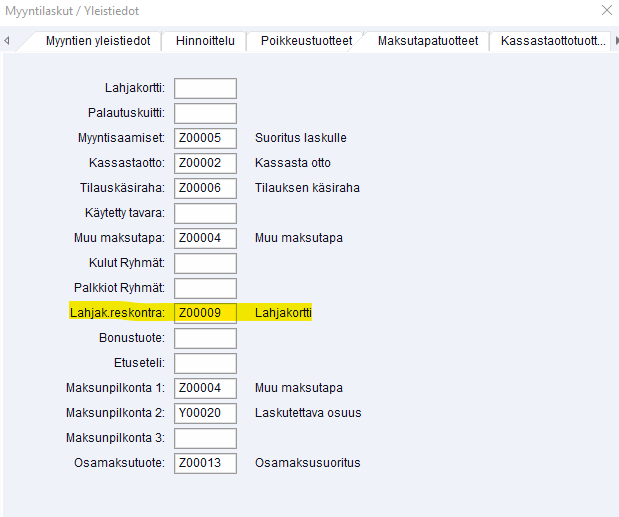Viewport: 619px width, 517px height.
Task: Click the Kassastaotto field with Z00002
Action: tap(205, 163)
